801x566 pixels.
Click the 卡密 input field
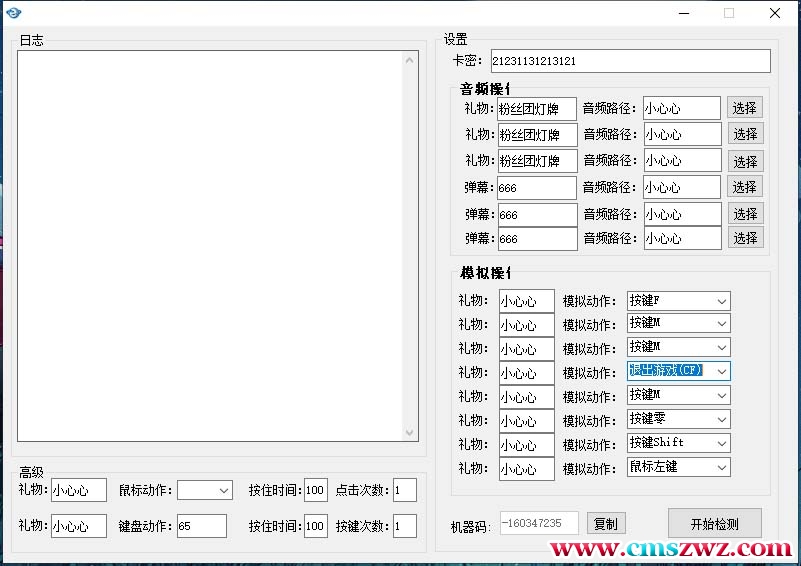click(630, 61)
